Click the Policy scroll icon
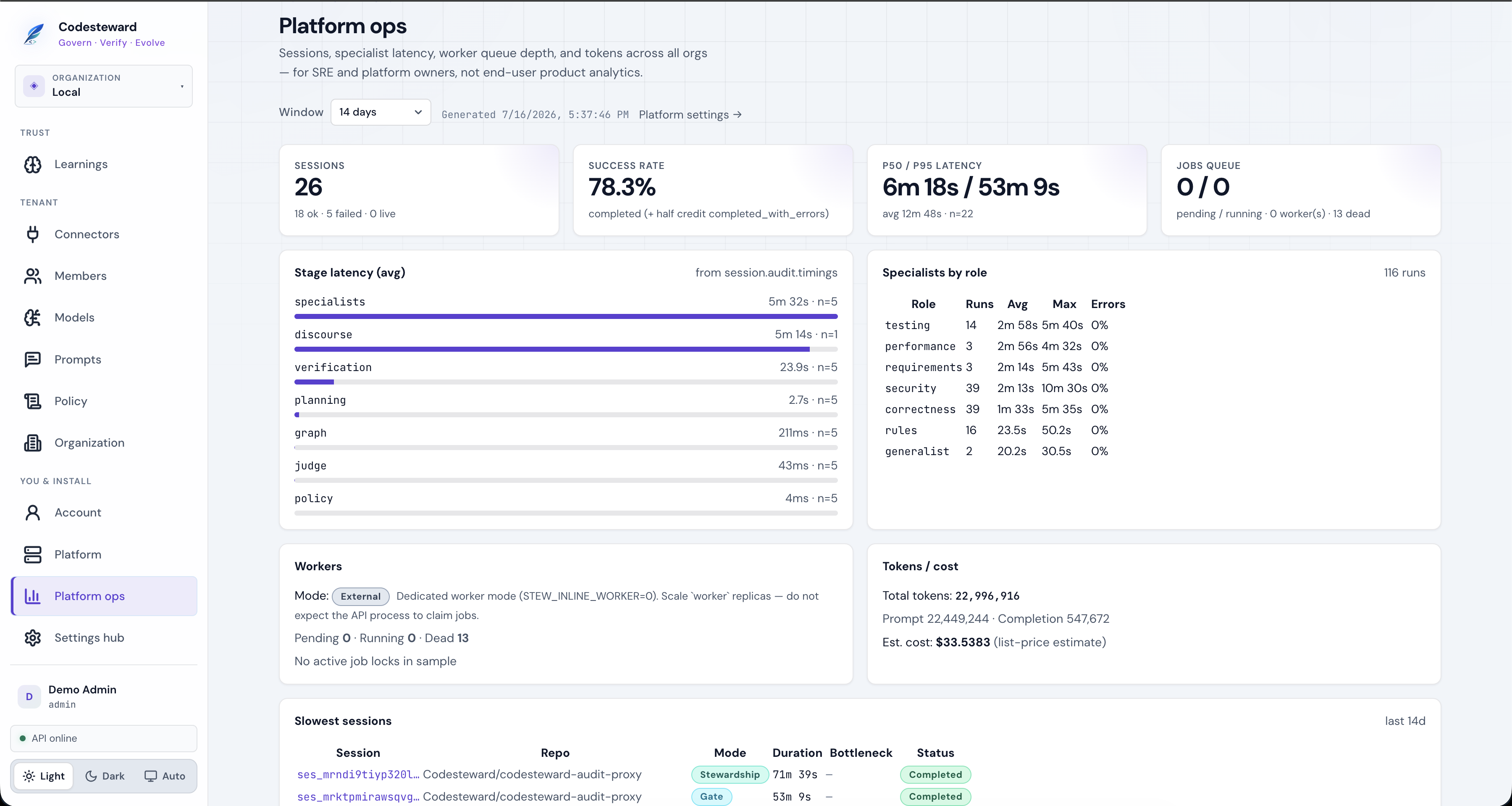Viewport: 1512px width, 806px height. pos(33,401)
